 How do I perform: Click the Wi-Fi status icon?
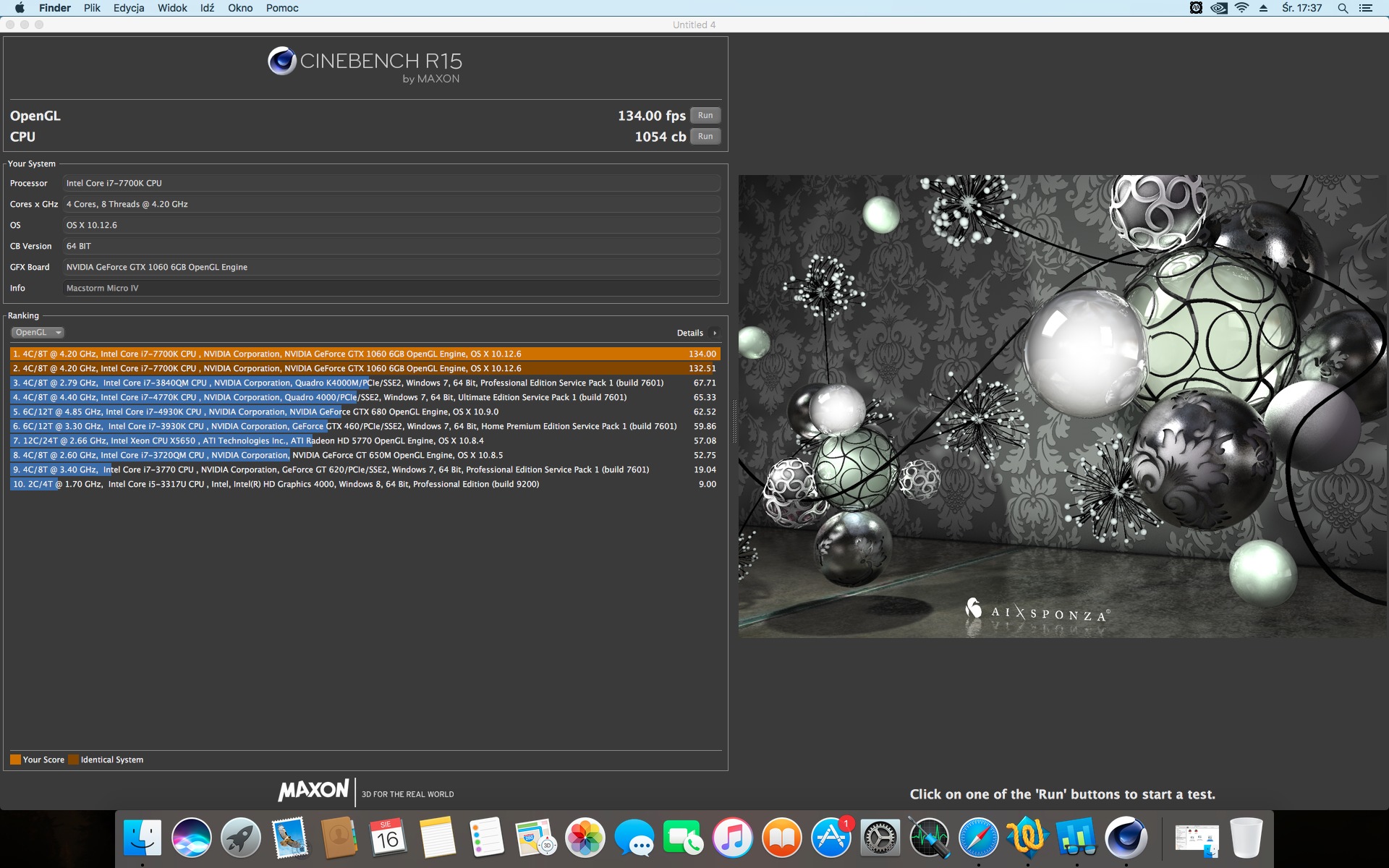coord(1241,8)
